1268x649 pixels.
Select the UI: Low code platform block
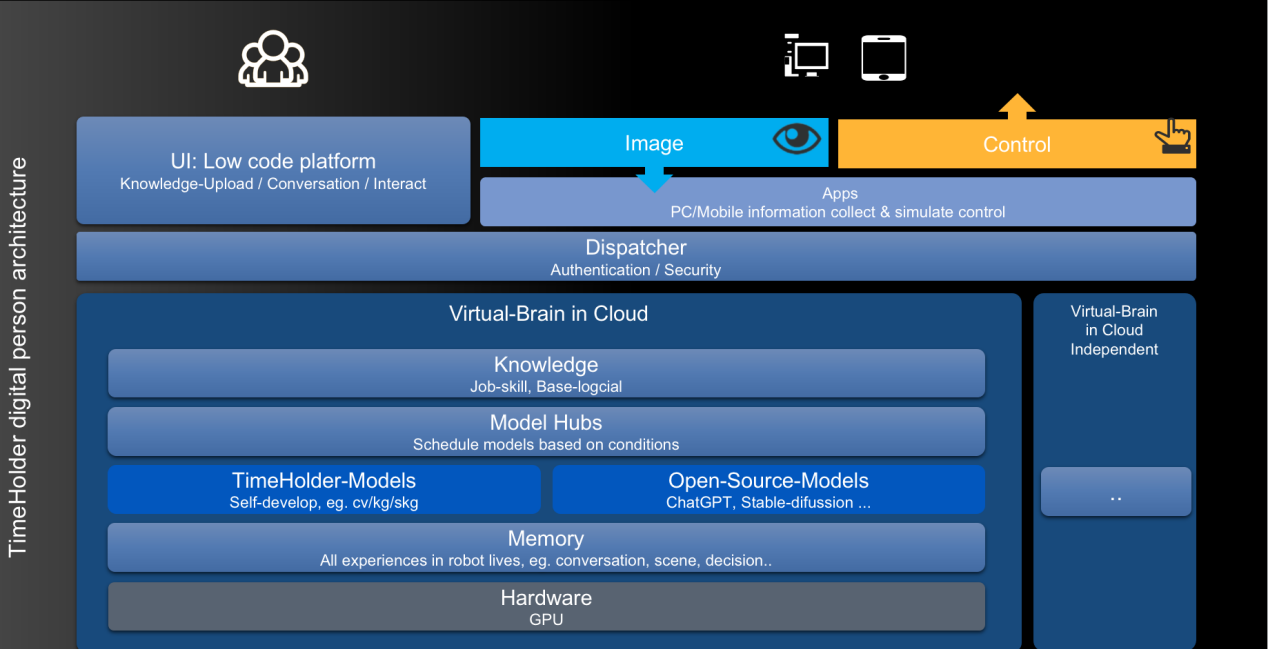273,171
